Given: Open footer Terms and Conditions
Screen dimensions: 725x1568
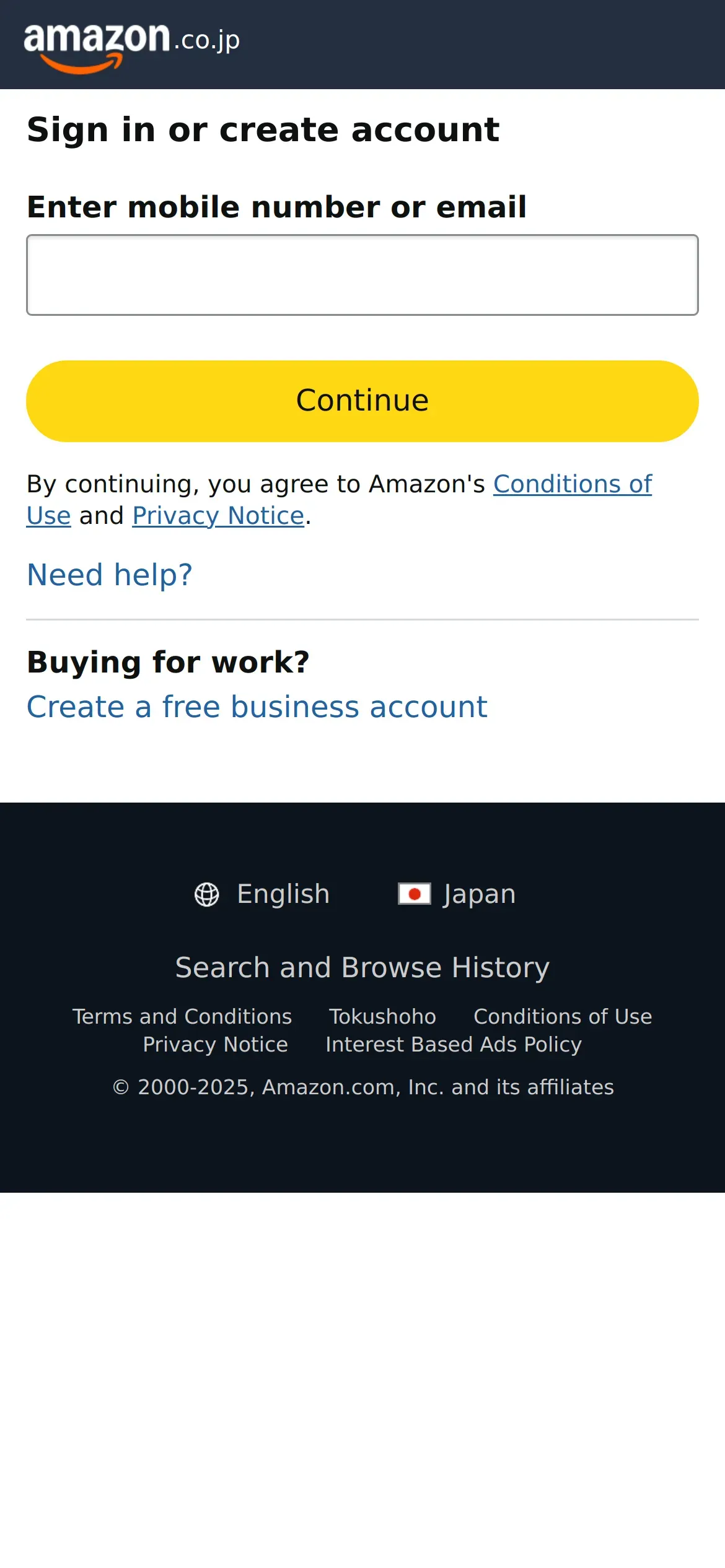Looking at the screenshot, I should (x=182, y=1016).
